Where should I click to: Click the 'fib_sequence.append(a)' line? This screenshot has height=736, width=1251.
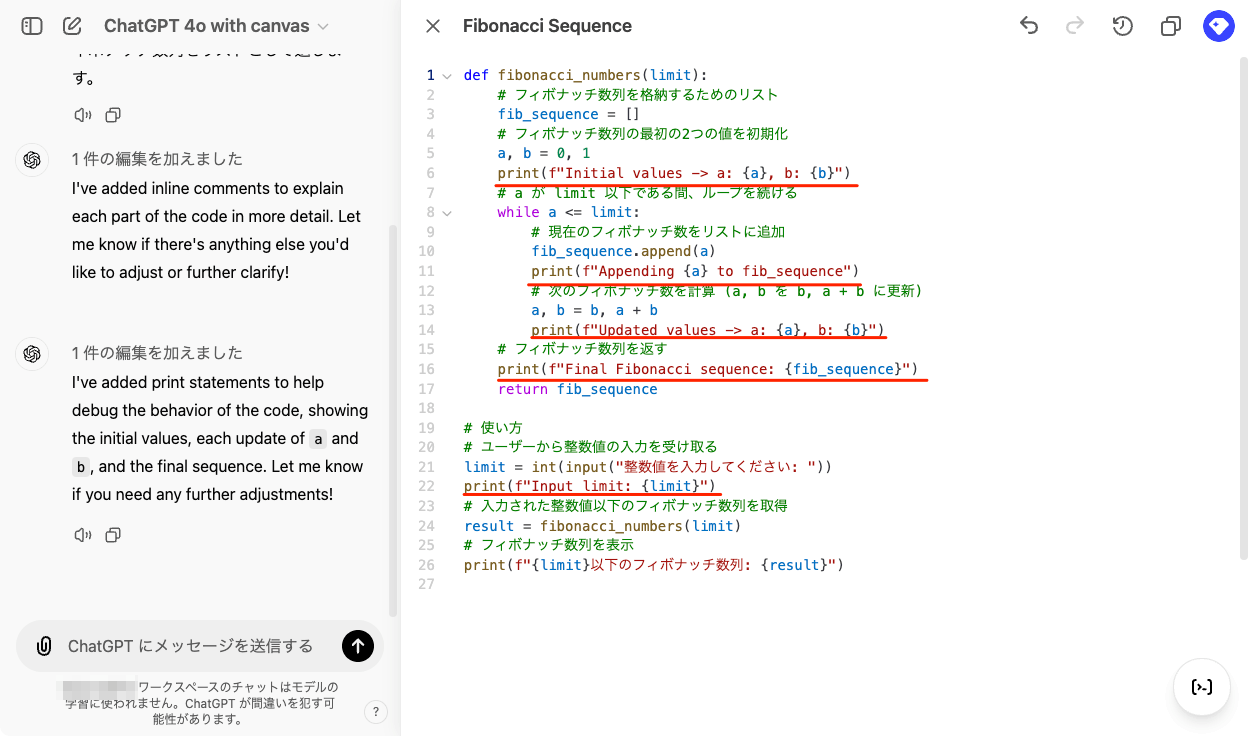(623, 251)
